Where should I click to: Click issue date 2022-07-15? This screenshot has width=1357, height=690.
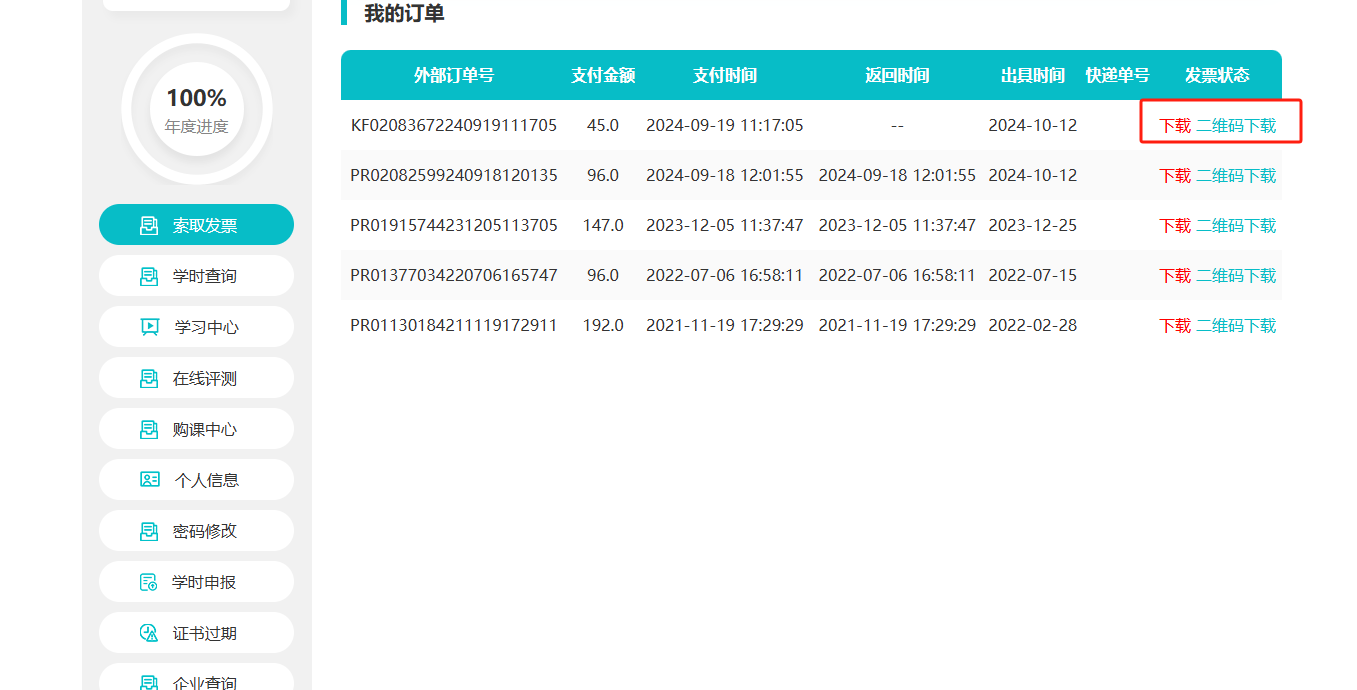[x=1033, y=276]
